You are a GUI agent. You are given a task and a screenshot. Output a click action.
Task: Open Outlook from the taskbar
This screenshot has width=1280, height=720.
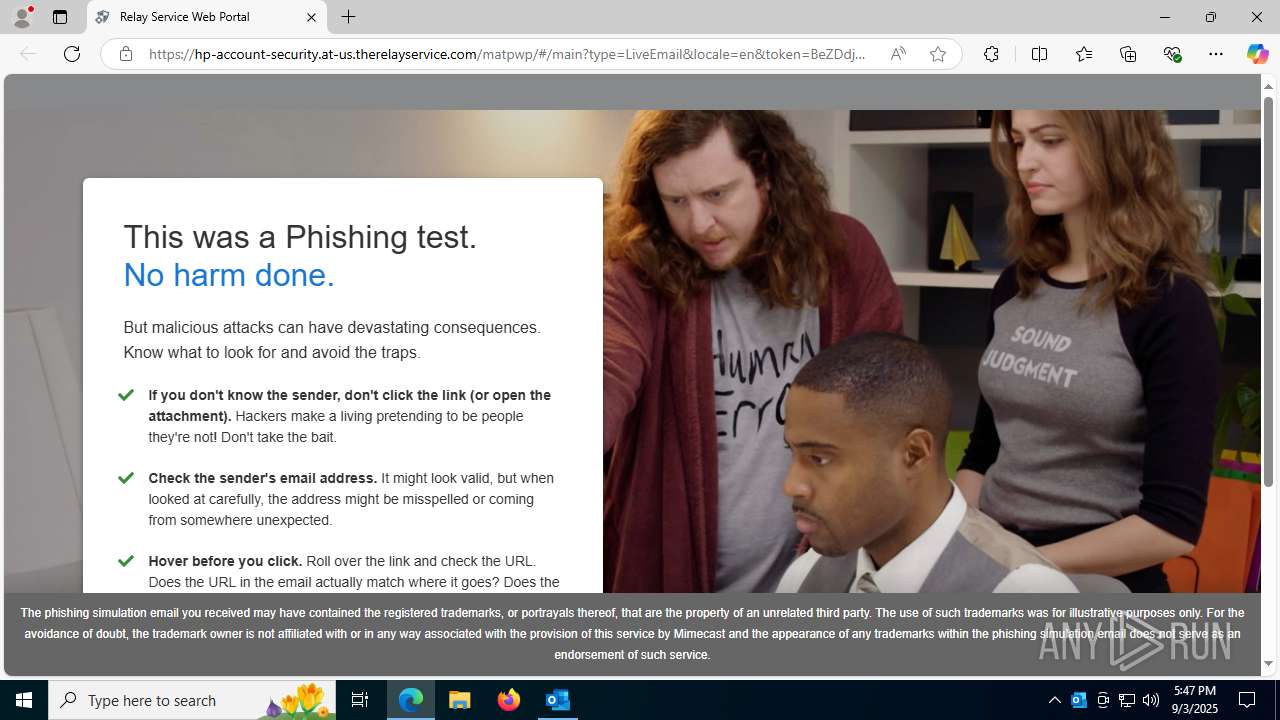click(x=558, y=700)
